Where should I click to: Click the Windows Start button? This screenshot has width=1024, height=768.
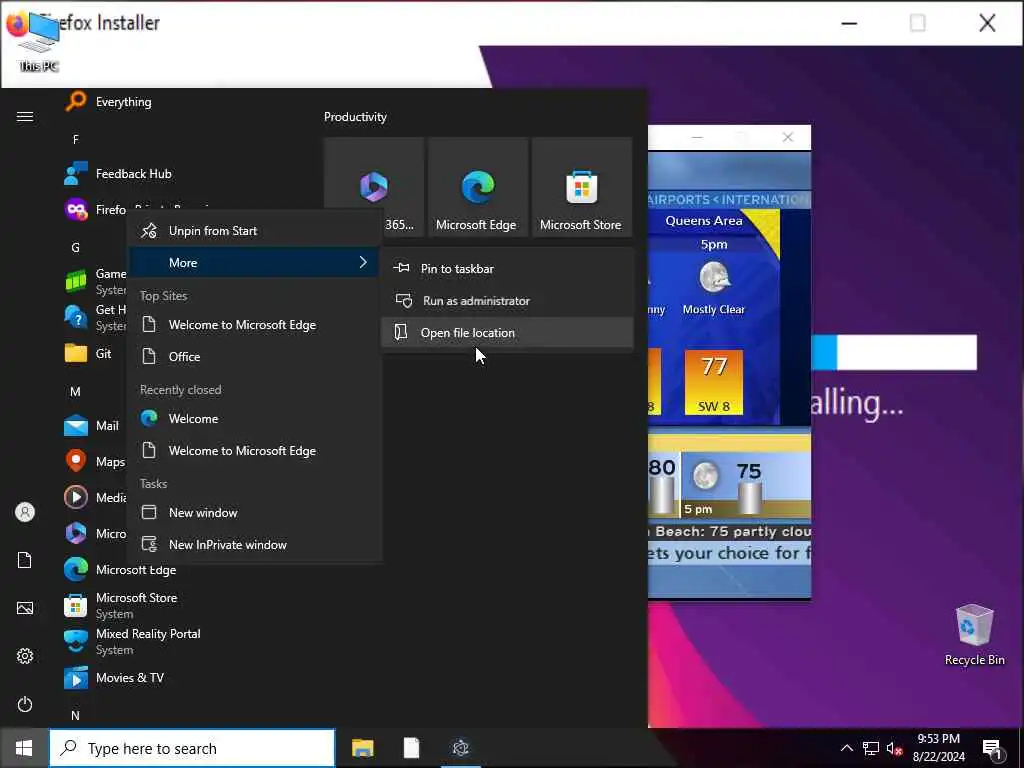pos(24,748)
